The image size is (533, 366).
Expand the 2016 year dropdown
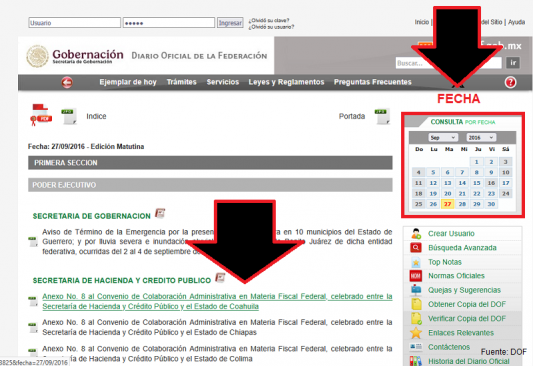481,138
